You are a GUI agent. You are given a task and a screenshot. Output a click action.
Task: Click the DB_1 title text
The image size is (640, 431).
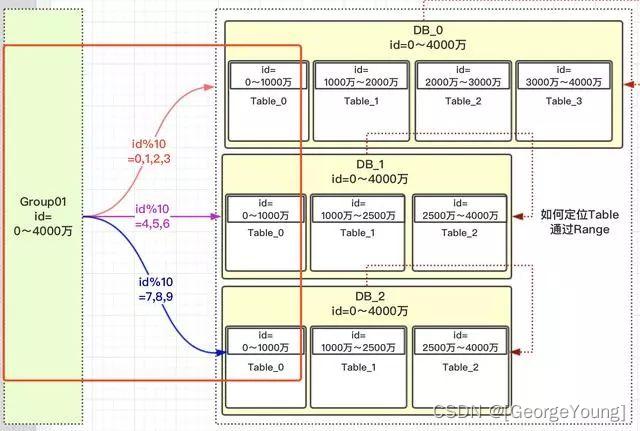pos(370,164)
